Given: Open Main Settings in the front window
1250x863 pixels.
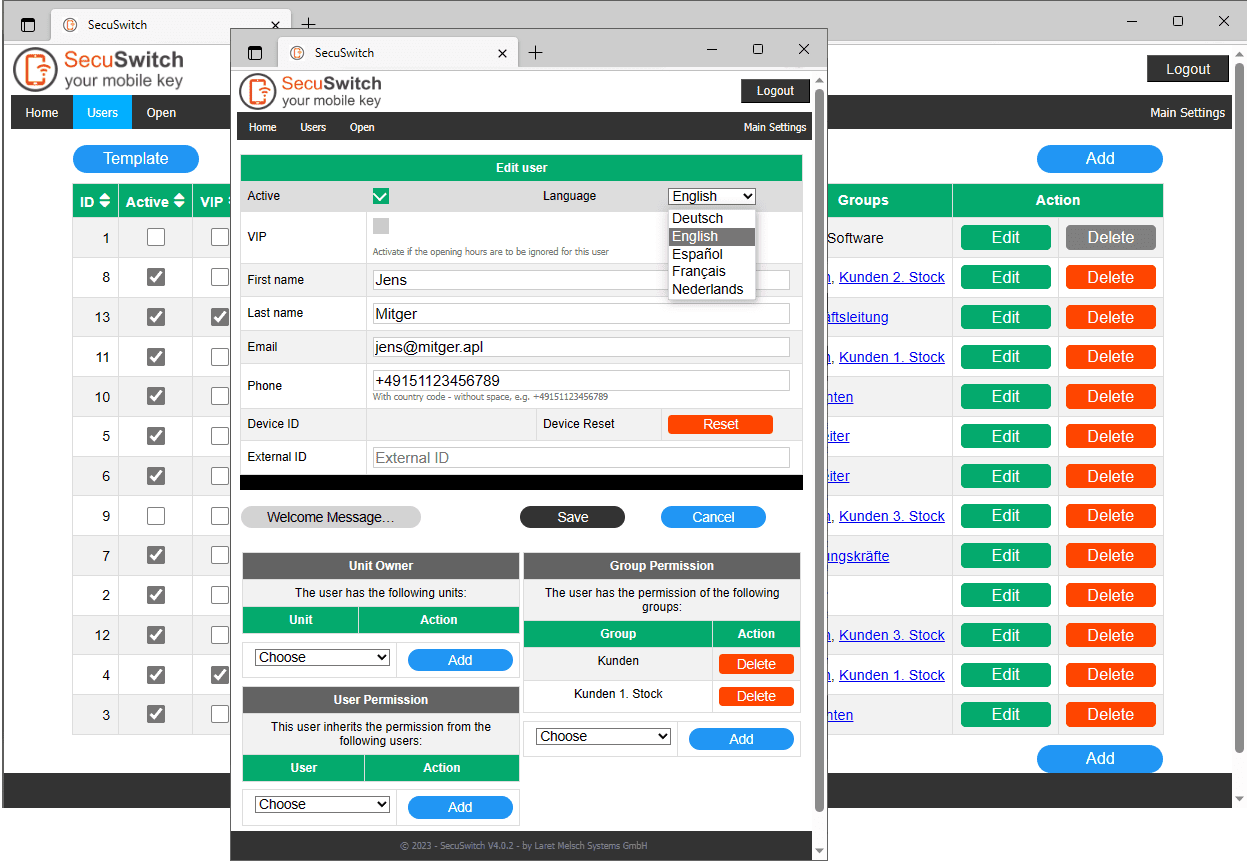Looking at the screenshot, I should tap(775, 127).
